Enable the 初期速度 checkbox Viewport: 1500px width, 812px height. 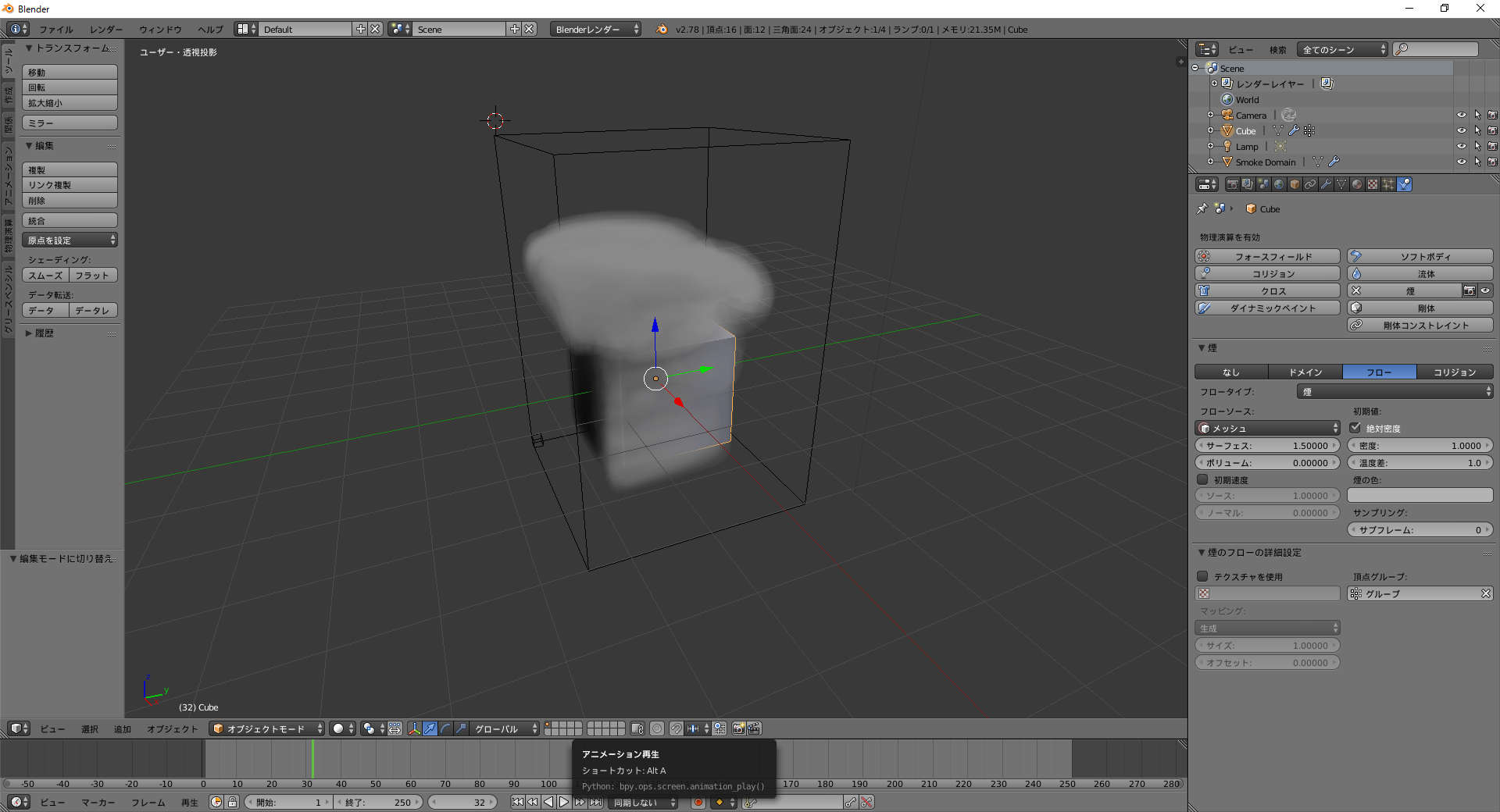point(1203,479)
